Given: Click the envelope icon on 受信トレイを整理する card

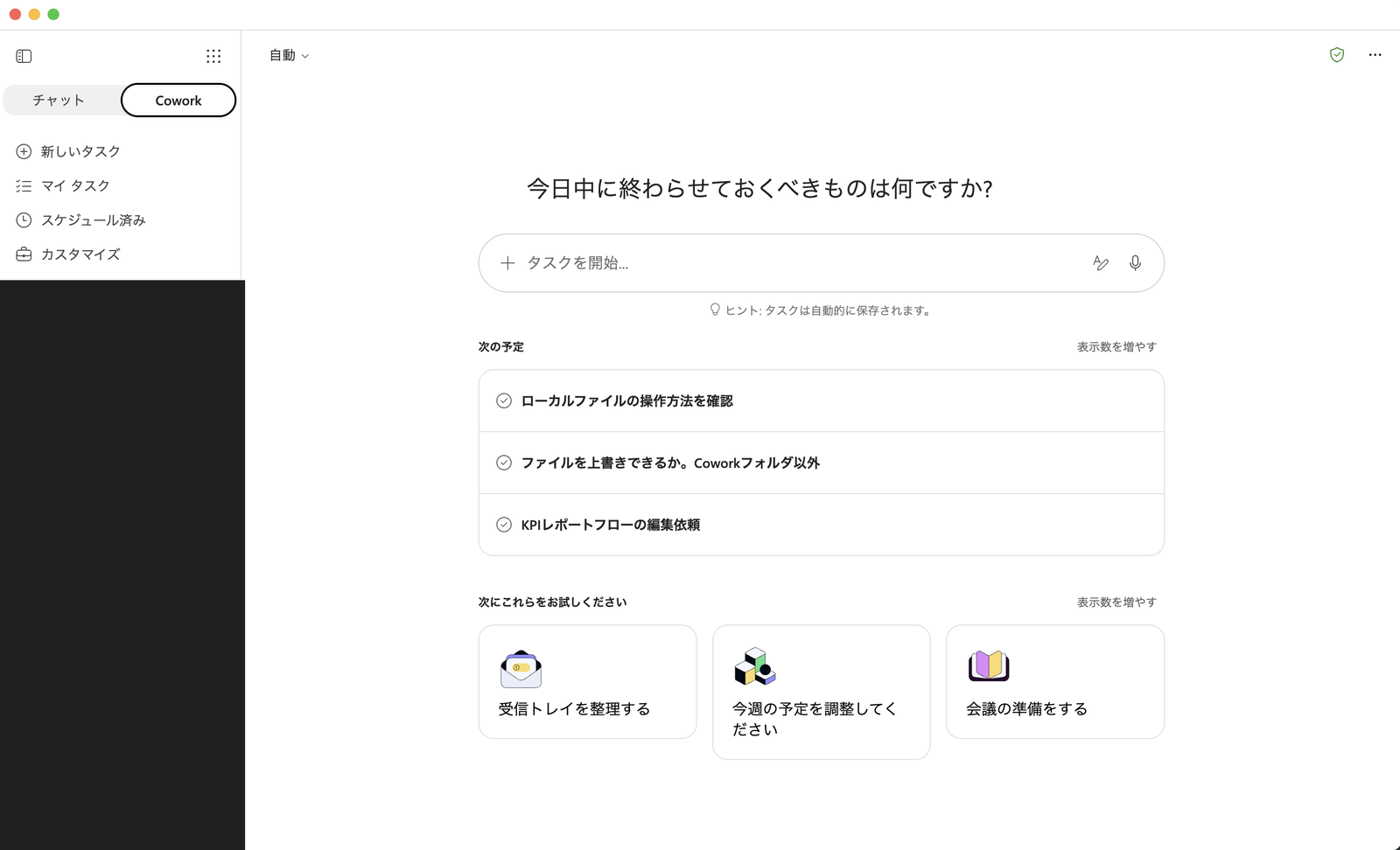Looking at the screenshot, I should click(521, 669).
